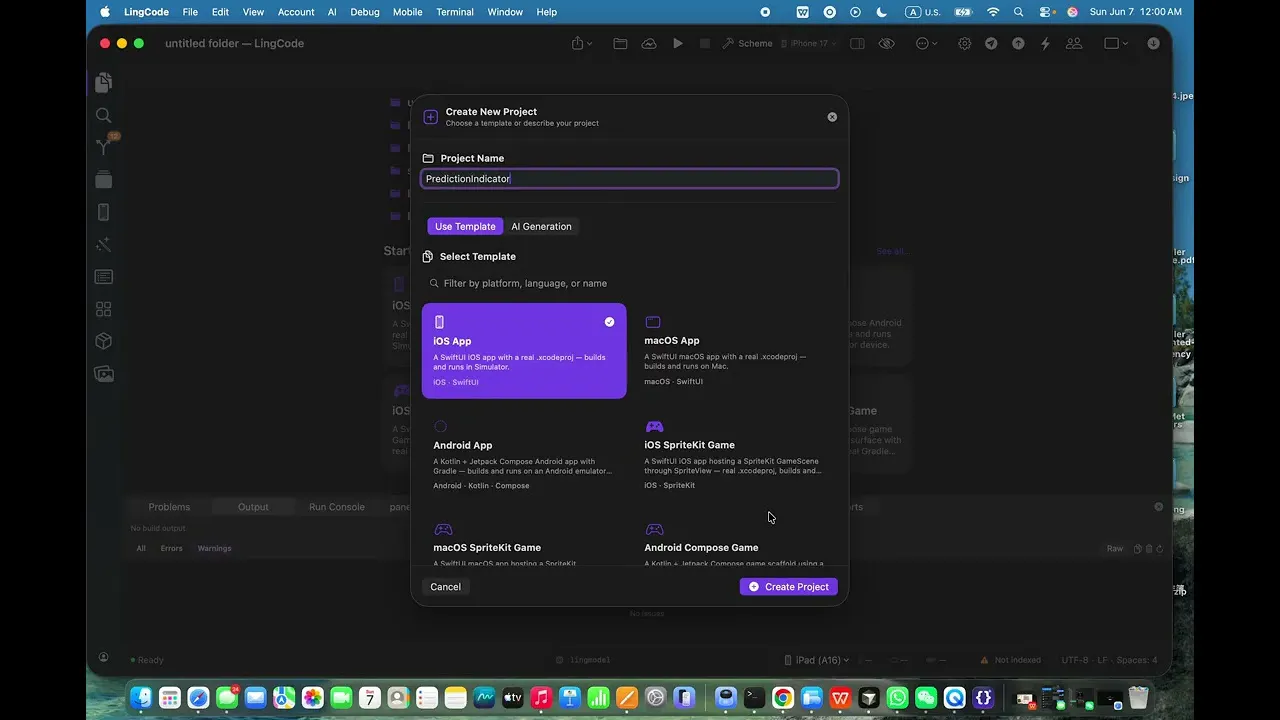Click the Create Project button
This screenshot has height=720, width=1280.
[x=788, y=587]
